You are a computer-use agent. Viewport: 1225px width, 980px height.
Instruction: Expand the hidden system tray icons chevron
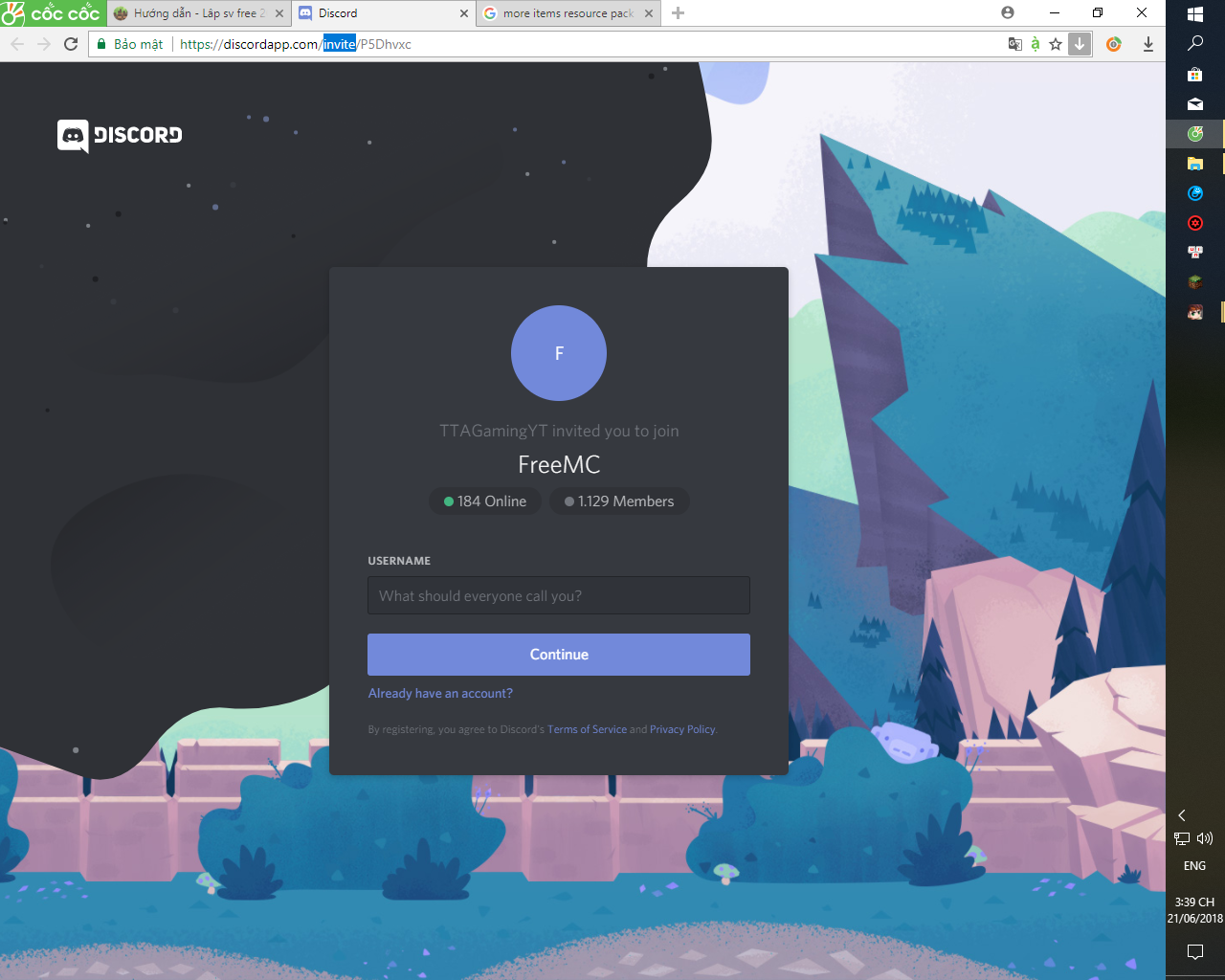[1182, 815]
